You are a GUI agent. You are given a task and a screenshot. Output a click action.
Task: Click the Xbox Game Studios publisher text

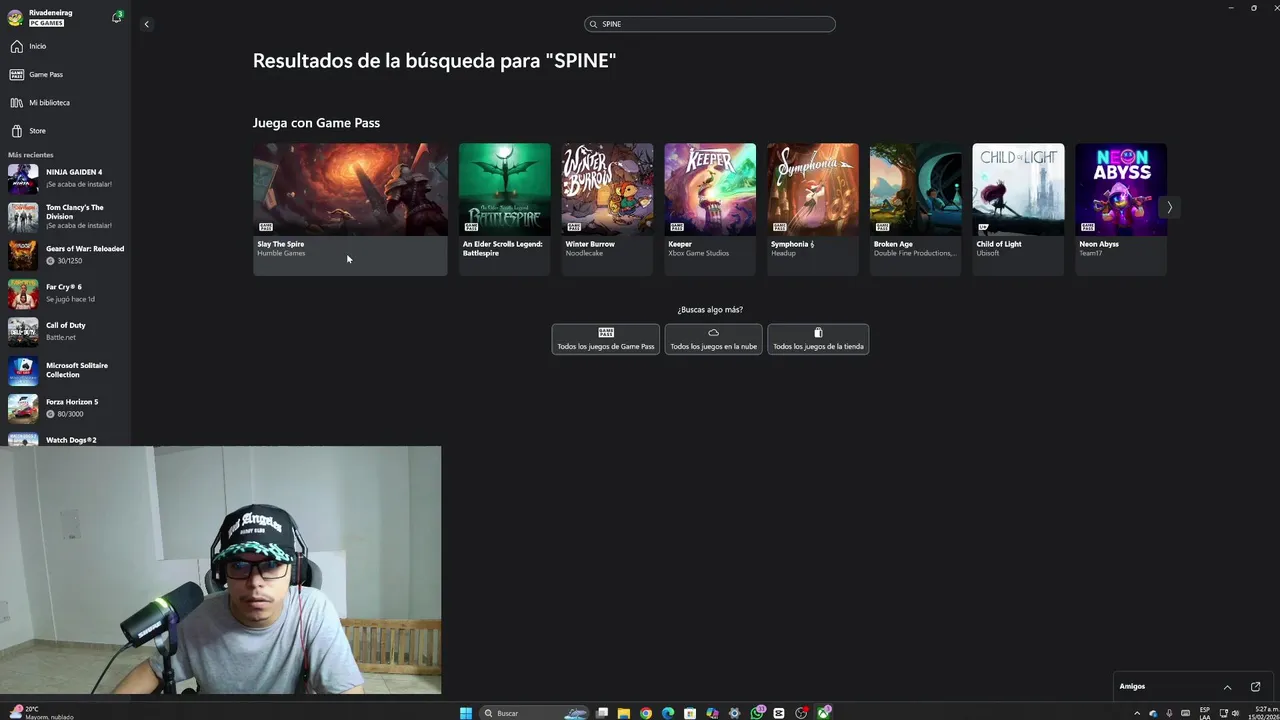coord(698,253)
